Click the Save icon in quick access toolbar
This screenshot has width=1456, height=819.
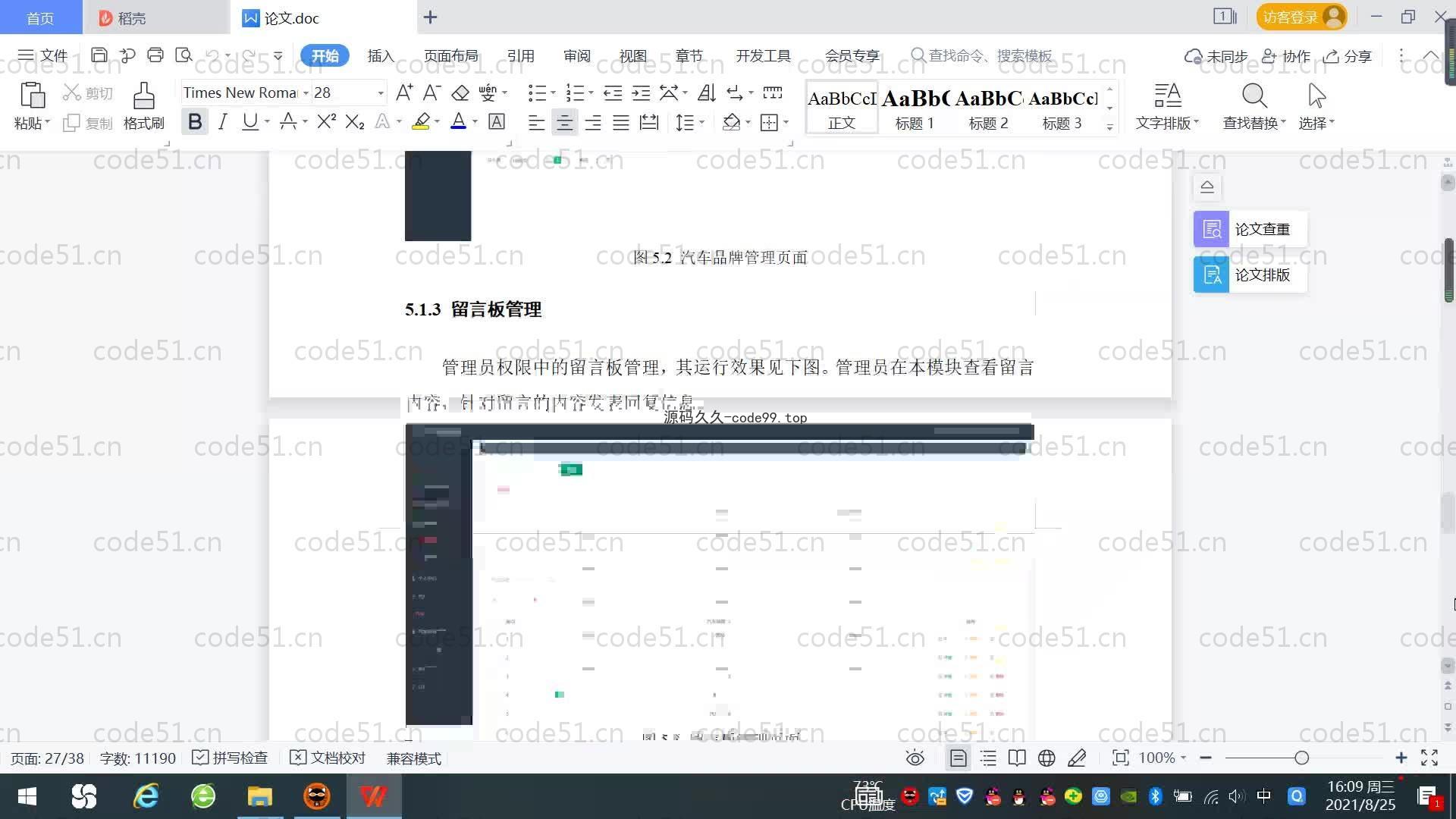[99, 55]
